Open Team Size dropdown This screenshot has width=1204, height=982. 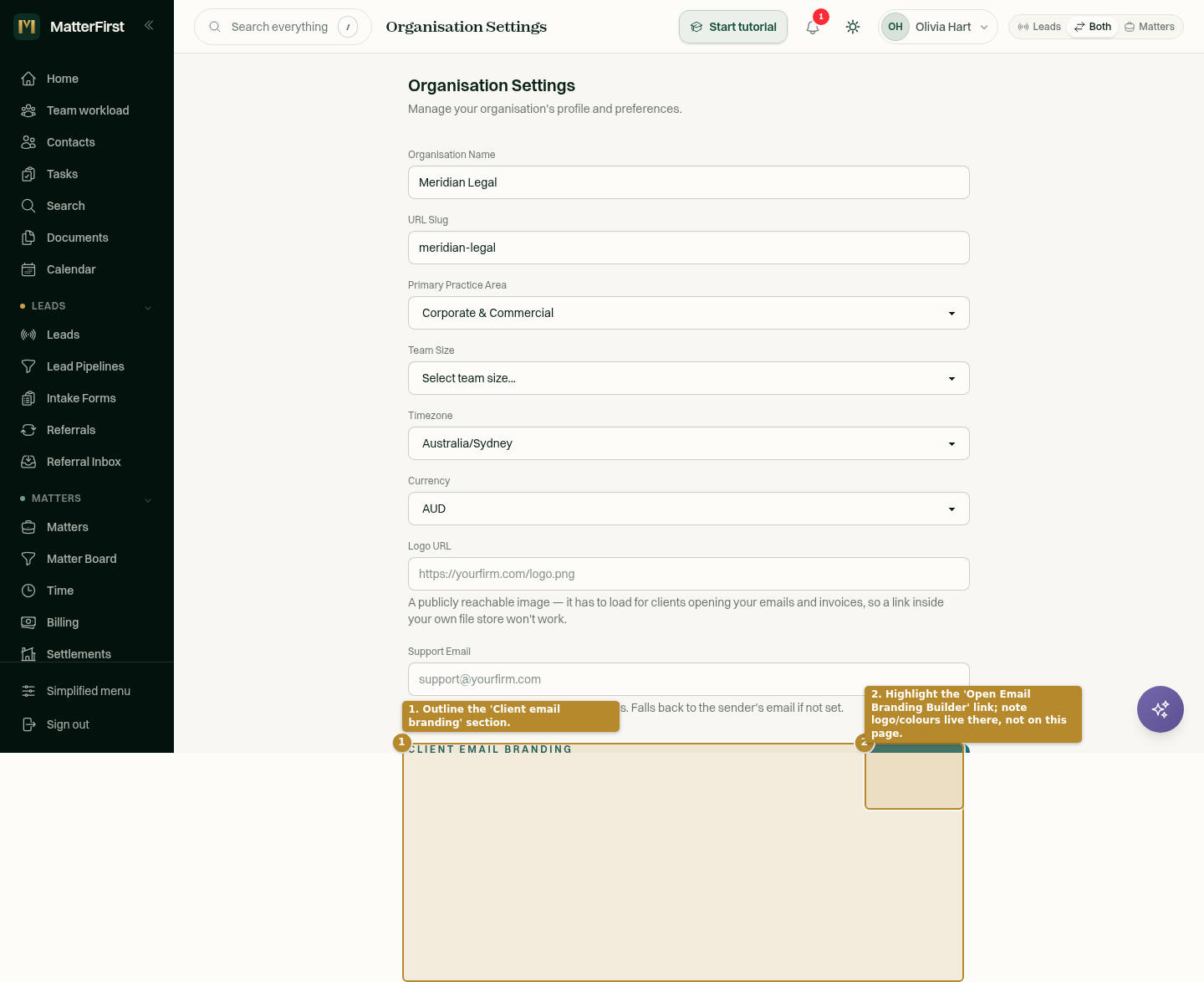pyautogui.click(x=689, y=378)
